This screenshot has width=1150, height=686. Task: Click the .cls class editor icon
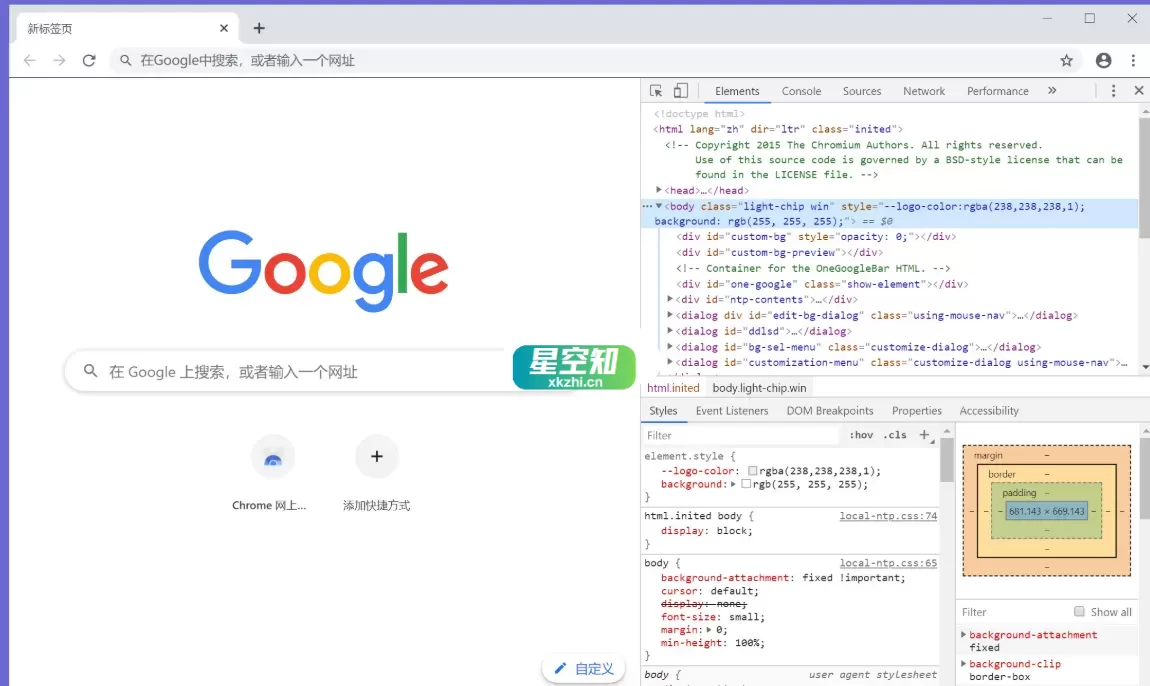pos(894,435)
